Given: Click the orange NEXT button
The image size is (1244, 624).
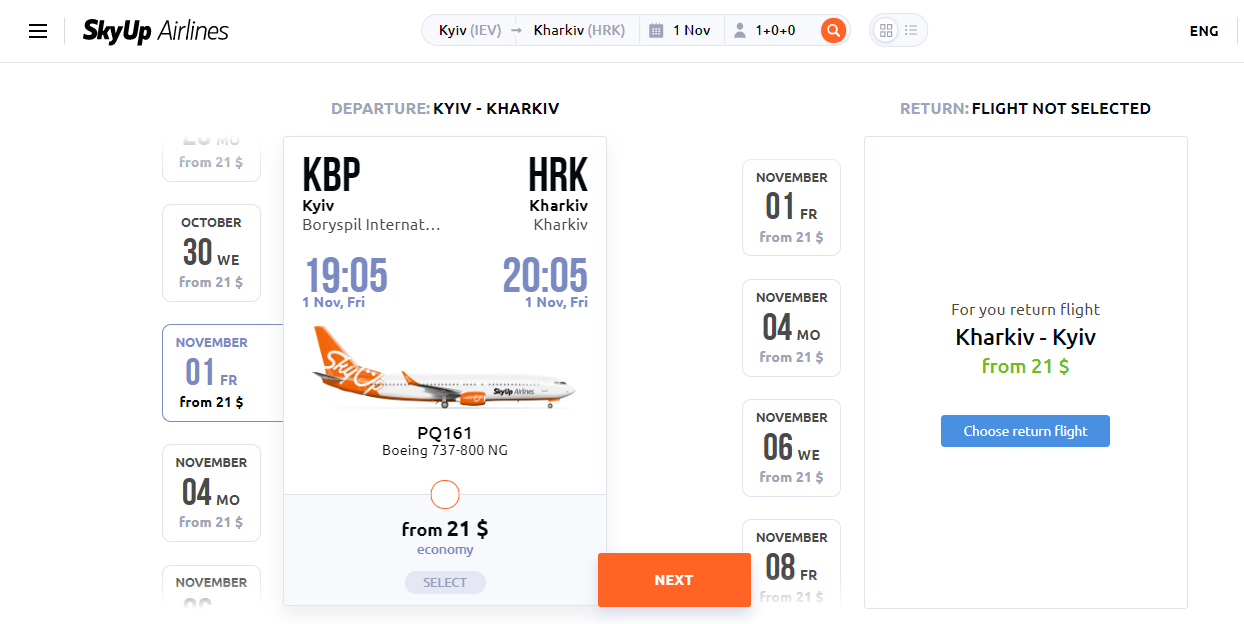Looking at the screenshot, I should 674,580.
